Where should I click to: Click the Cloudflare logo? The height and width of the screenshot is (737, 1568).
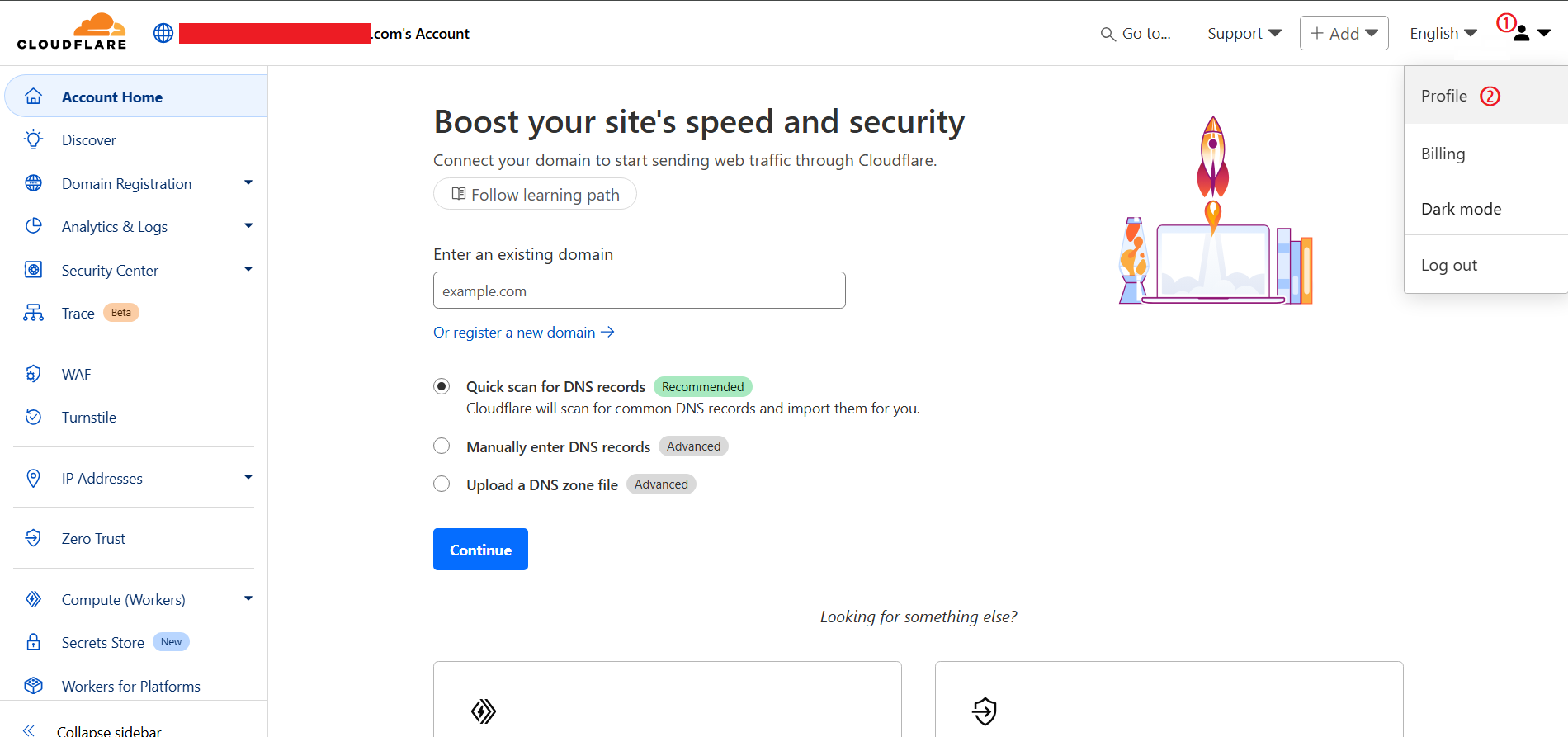pos(72,31)
